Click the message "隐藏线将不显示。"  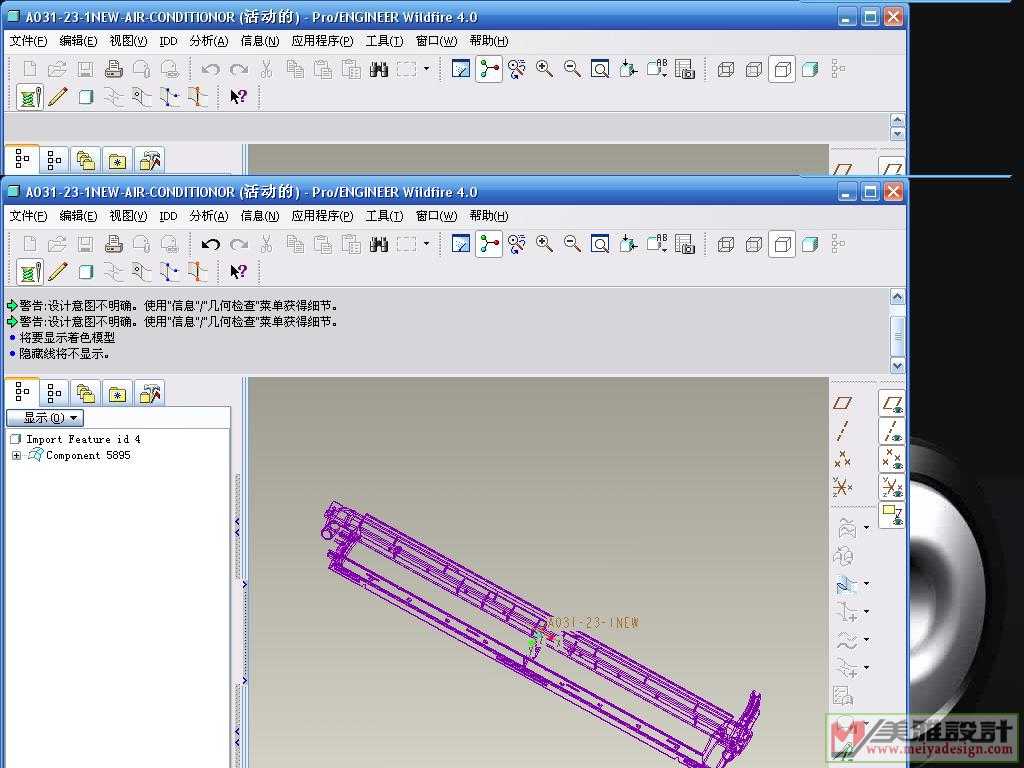(65, 354)
